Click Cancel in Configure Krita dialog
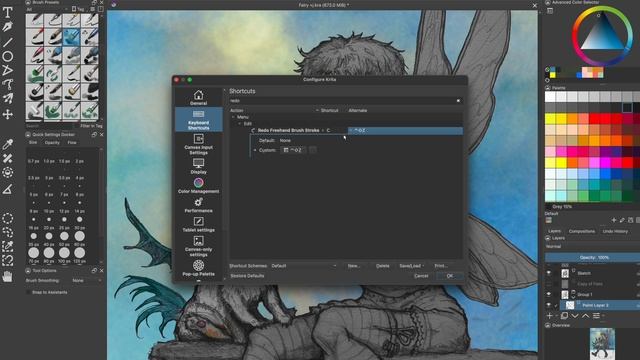Viewport: 640px width, 360px height. click(x=421, y=276)
